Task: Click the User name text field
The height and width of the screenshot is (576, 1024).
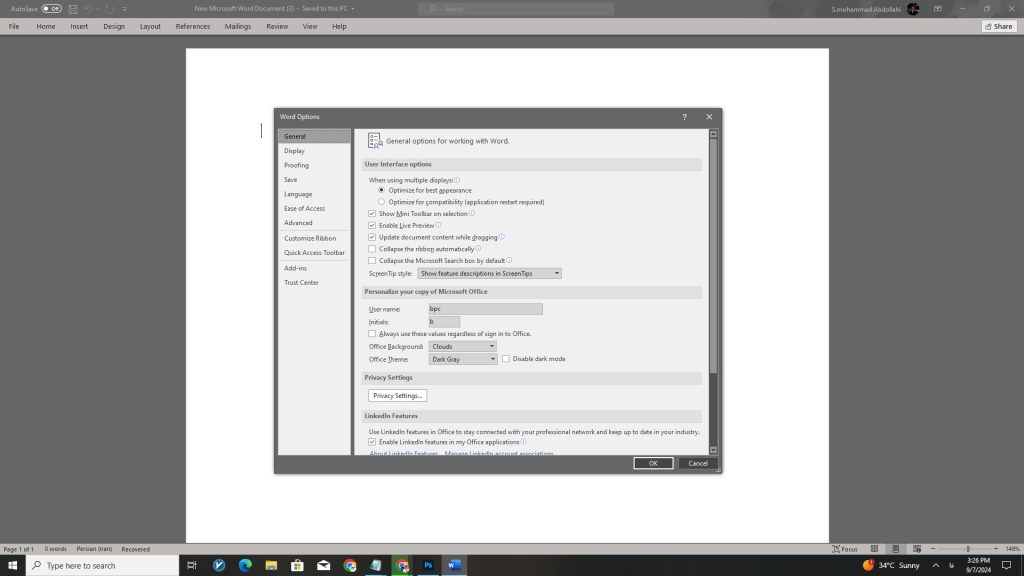Action: click(485, 309)
